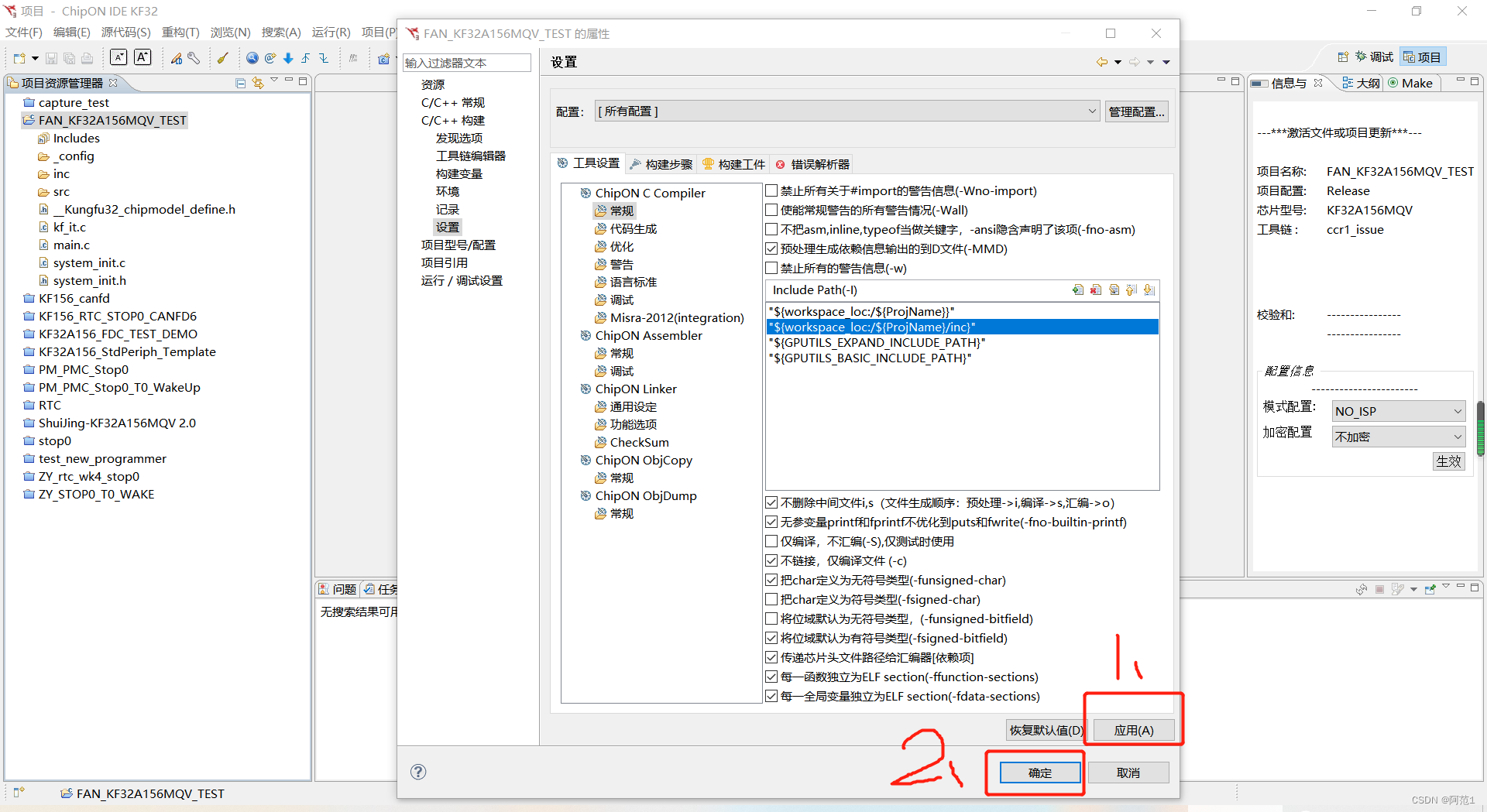Image resolution: width=1487 pixels, height=812 pixels.
Task: Toggle link with editor in project explorer
Action: point(257,83)
